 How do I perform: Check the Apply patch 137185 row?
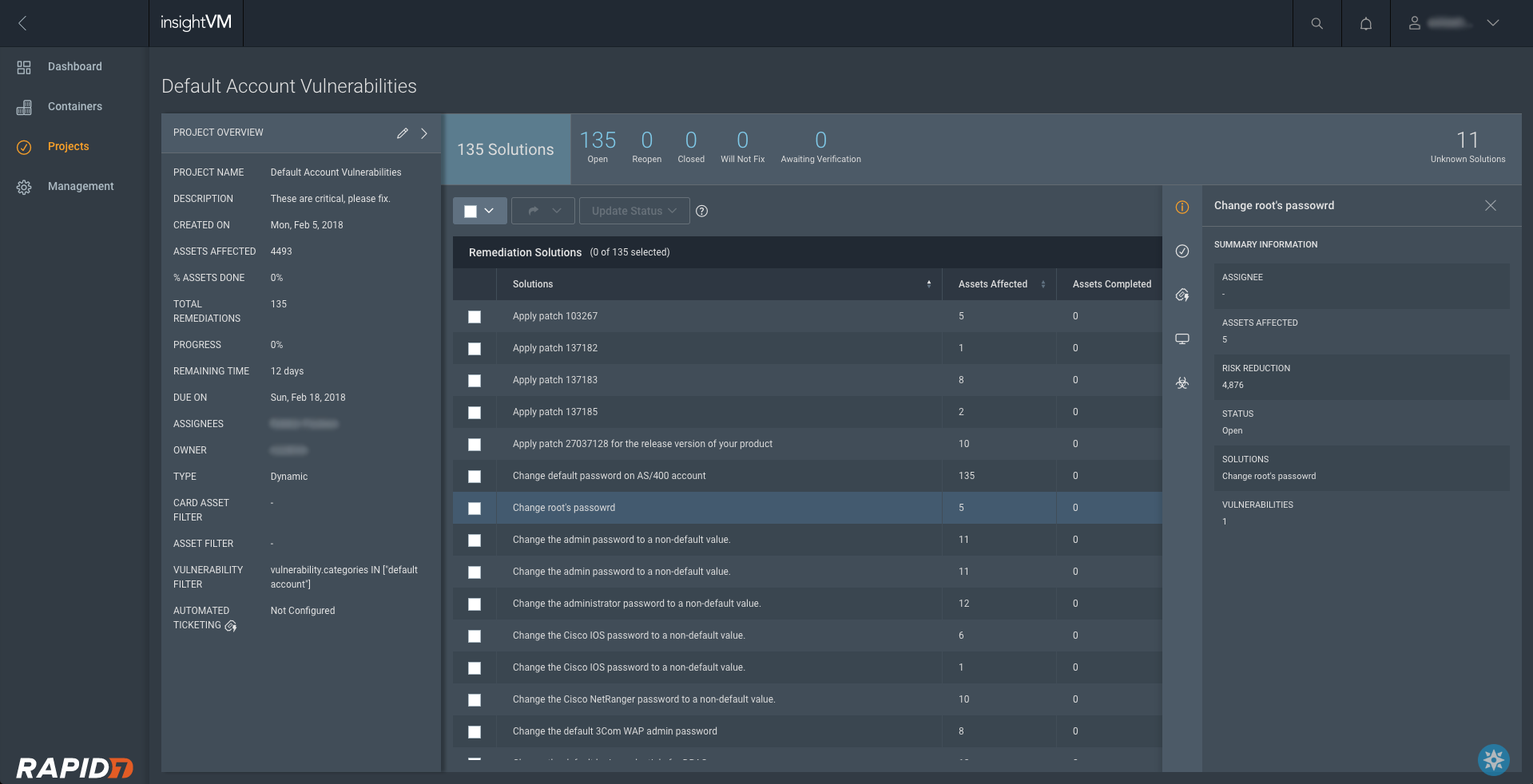coord(475,413)
